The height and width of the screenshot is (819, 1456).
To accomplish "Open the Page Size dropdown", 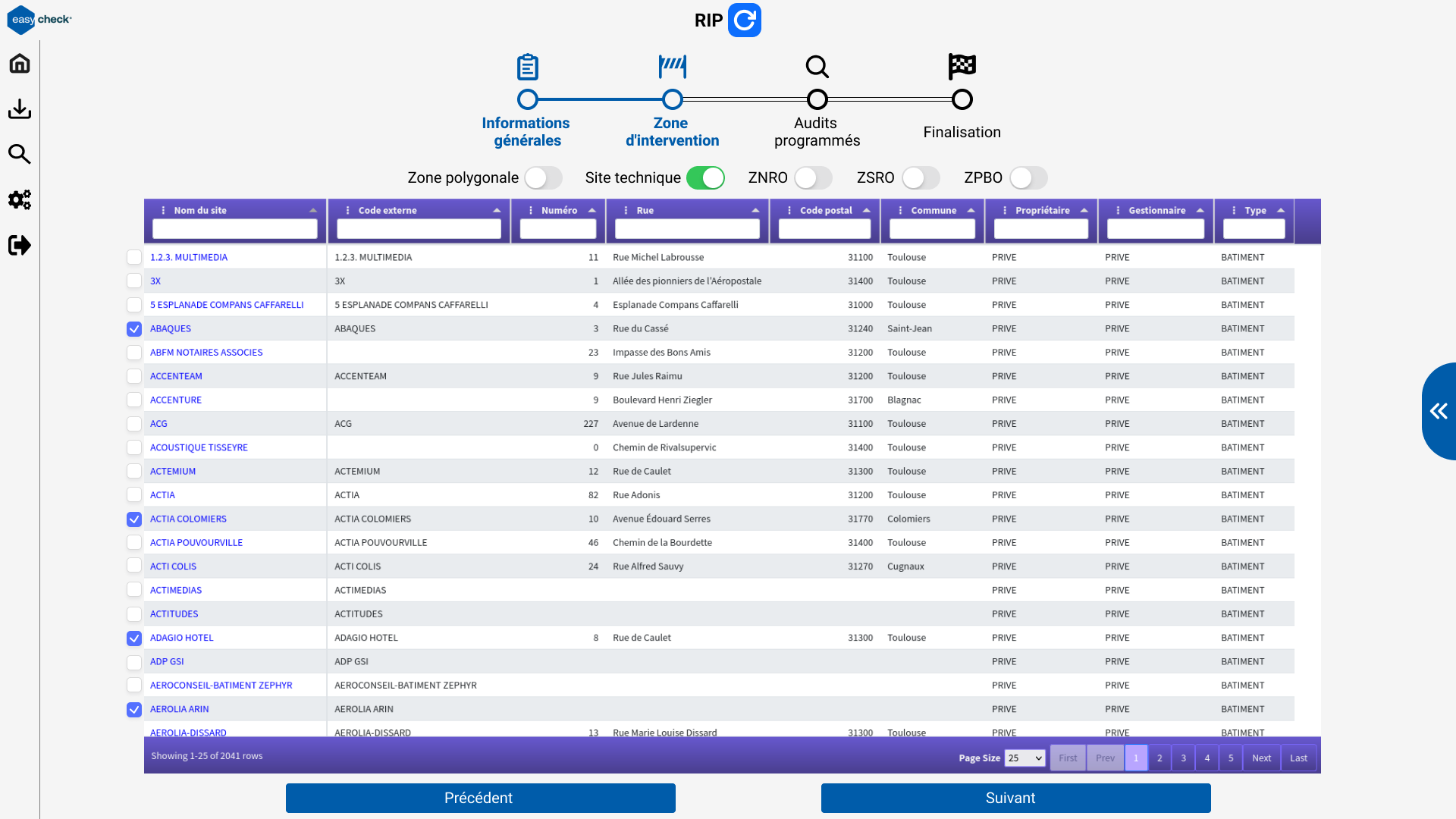I will pyautogui.click(x=1025, y=758).
